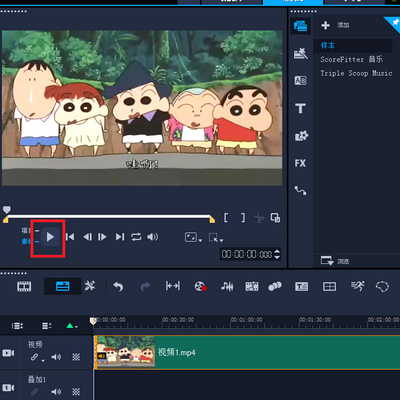400x400 pixels.
Task: Switch to Storyboard view
Action: point(24,286)
